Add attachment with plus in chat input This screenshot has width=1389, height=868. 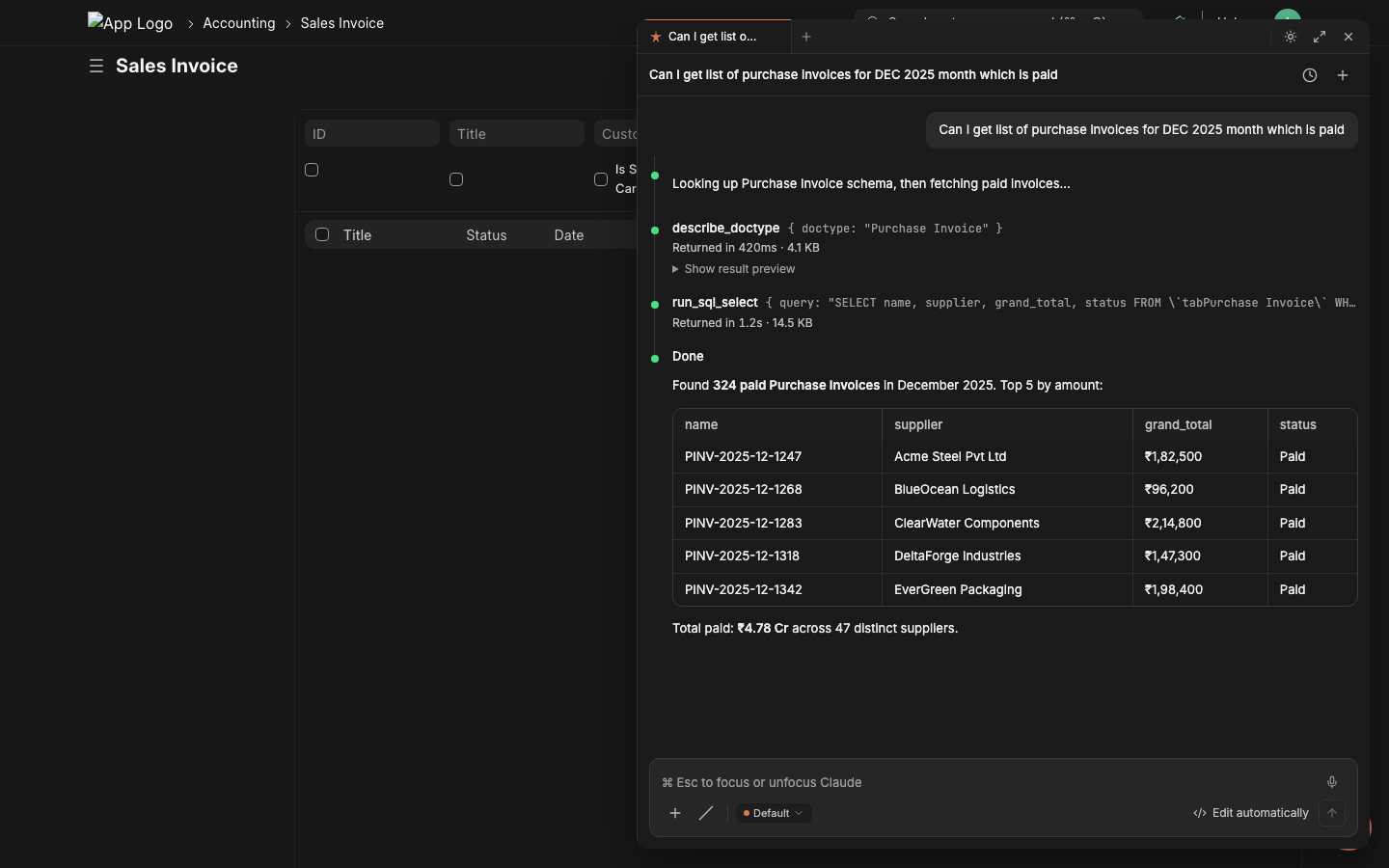tap(675, 813)
